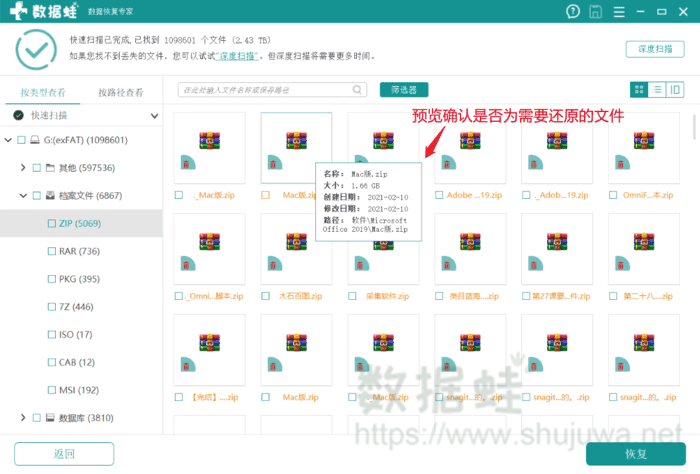Click the Adob...19.zip file name
Image resolution: width=700 pixels, height=474 pixels.
562,195
